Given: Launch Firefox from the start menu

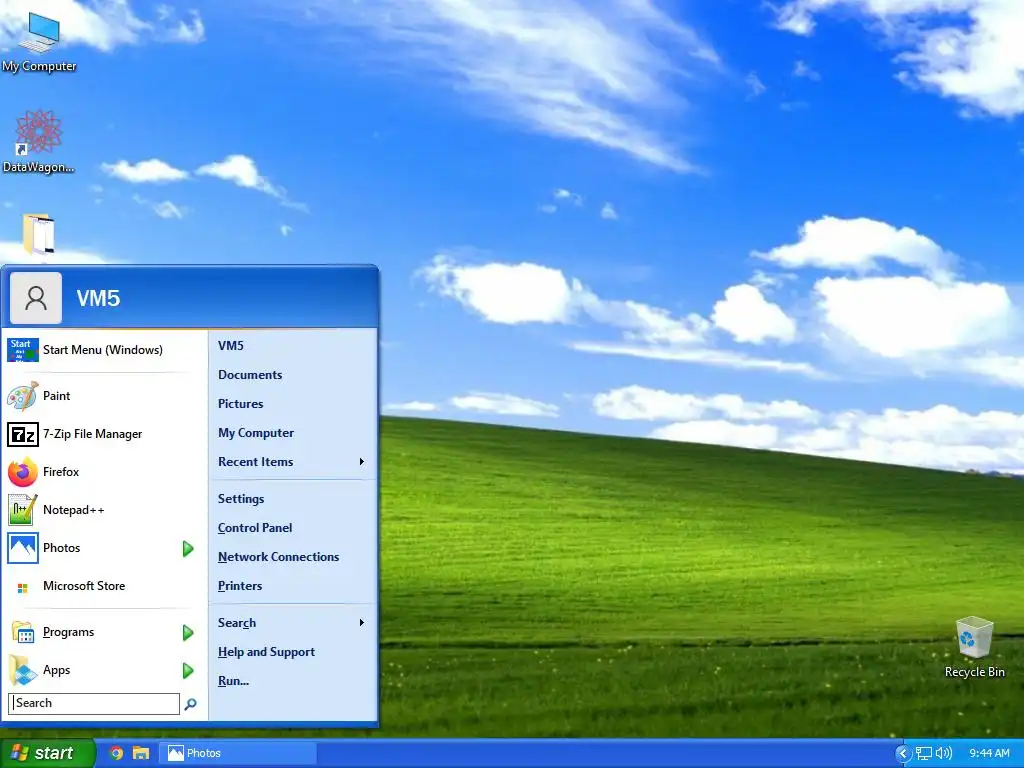Looking at the screenshot, I should [x=22, y=472].
